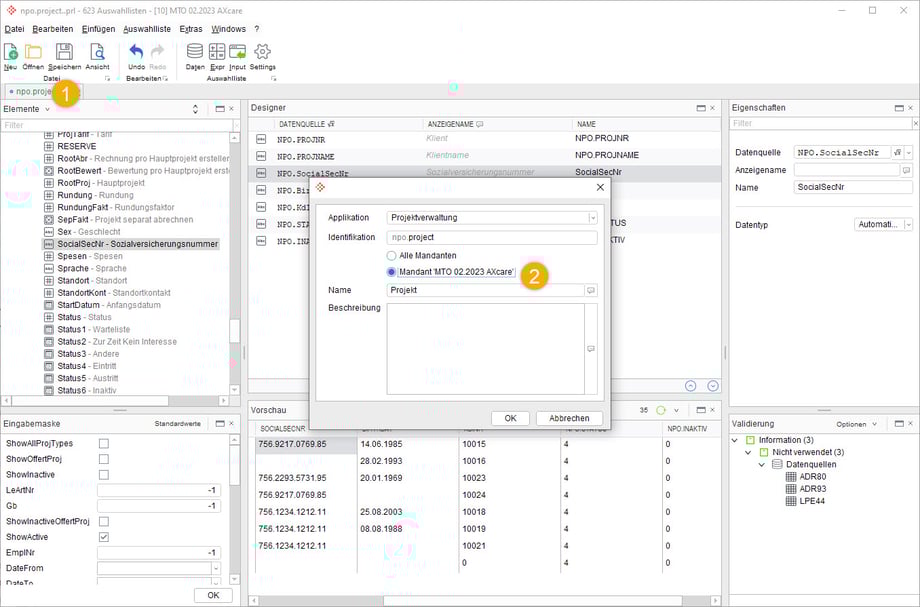Toggle ShowInactiveOffertProj checkbox
The height and width of the screenshot is (607, 920).
click(x=104, y=521)
